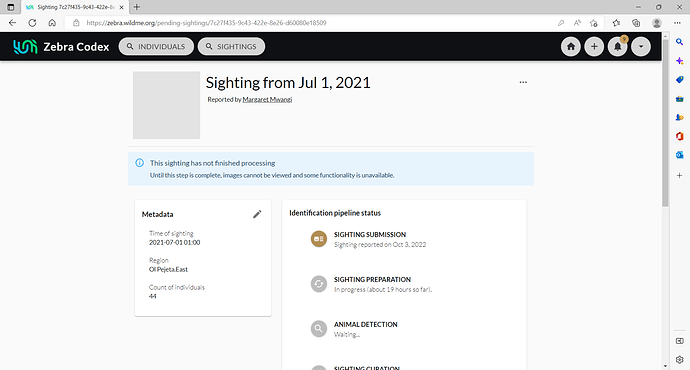This screenshot has width=690, height=370.
Task: Click the Animal Detection magnifier icon
Action: click(x=319, y=329)
